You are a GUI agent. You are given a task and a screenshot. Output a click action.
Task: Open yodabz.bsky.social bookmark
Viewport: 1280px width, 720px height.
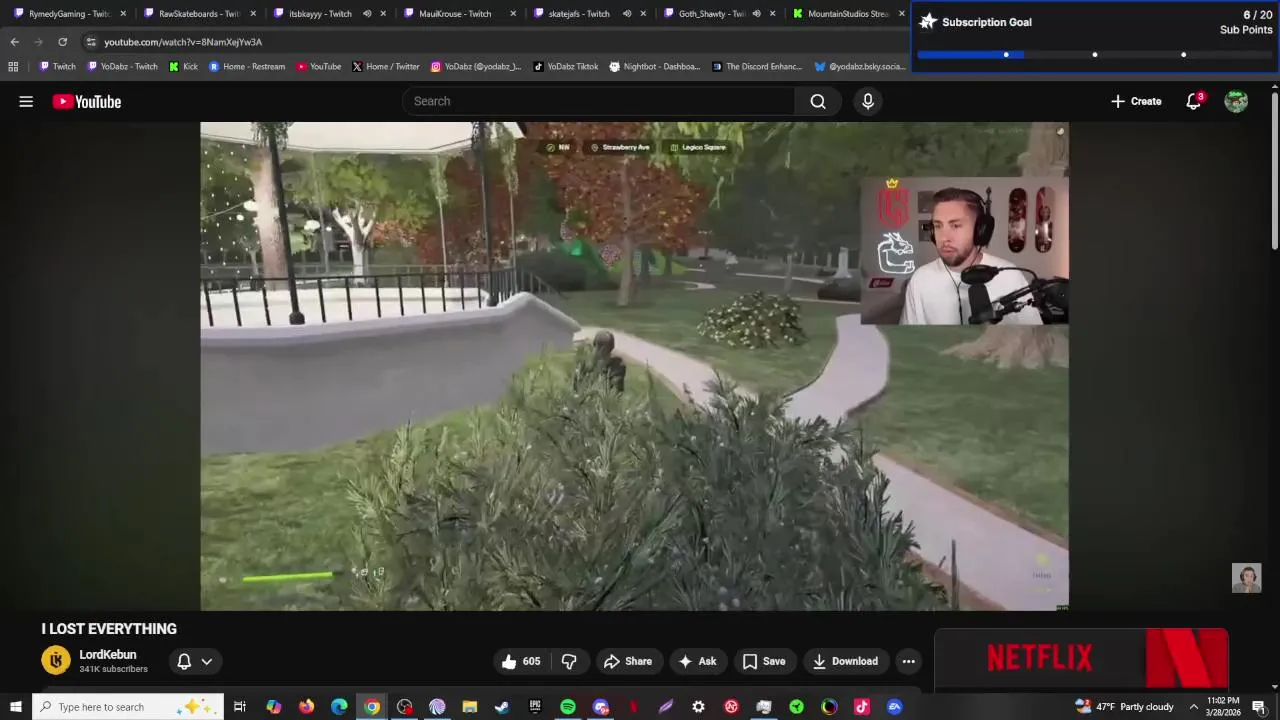[860, 67]
